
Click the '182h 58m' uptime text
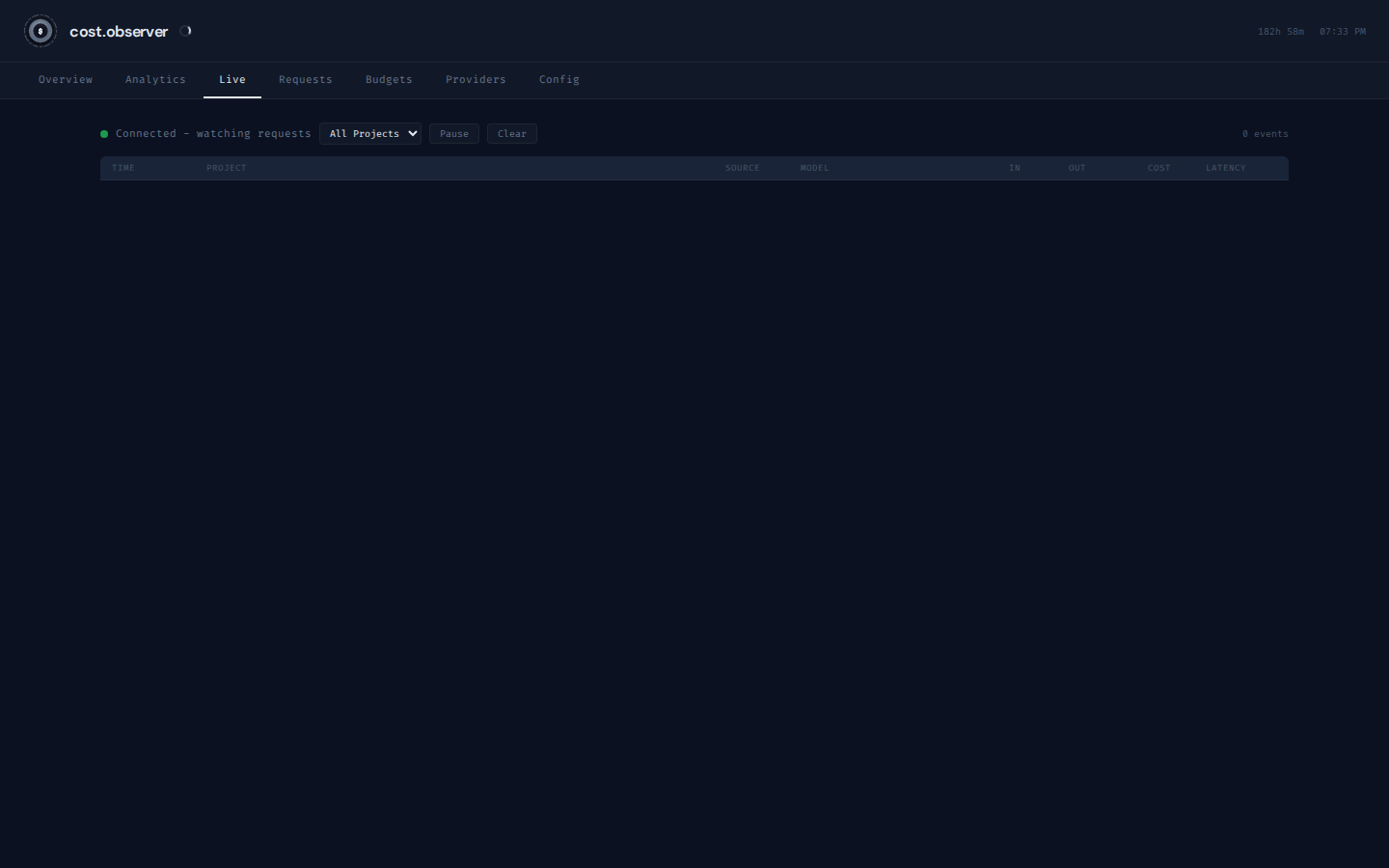point(1281,32)
